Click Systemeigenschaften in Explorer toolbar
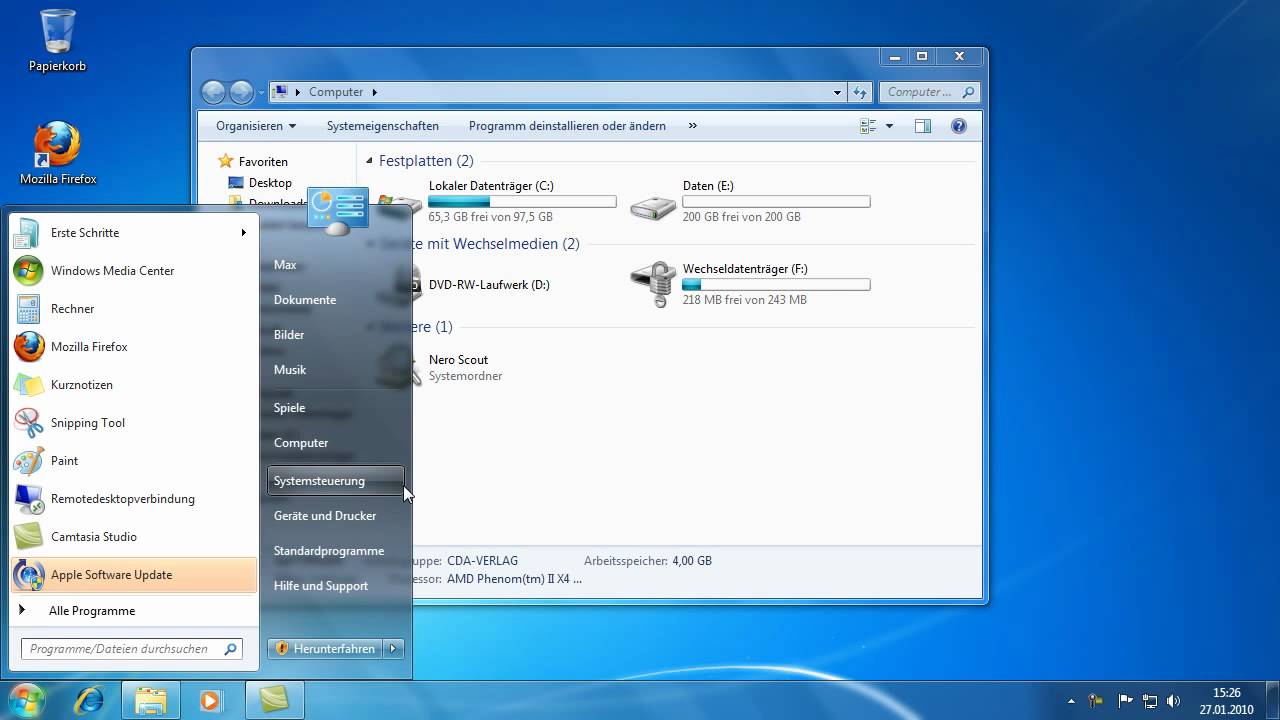The height and width of the screenshot is (720, 1280). (383, 126)
